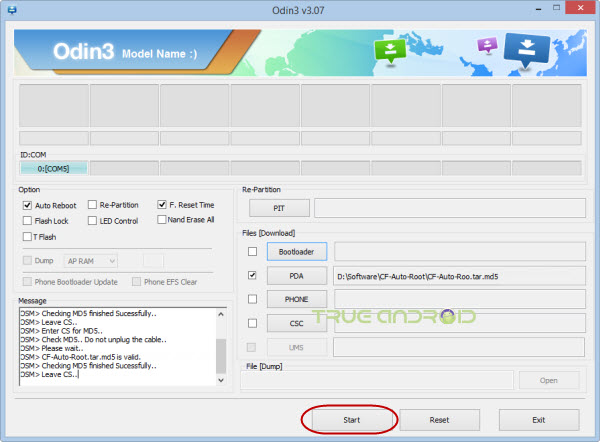
Task: Click the message log scrollbar thumb
Action: coord(221,356)
